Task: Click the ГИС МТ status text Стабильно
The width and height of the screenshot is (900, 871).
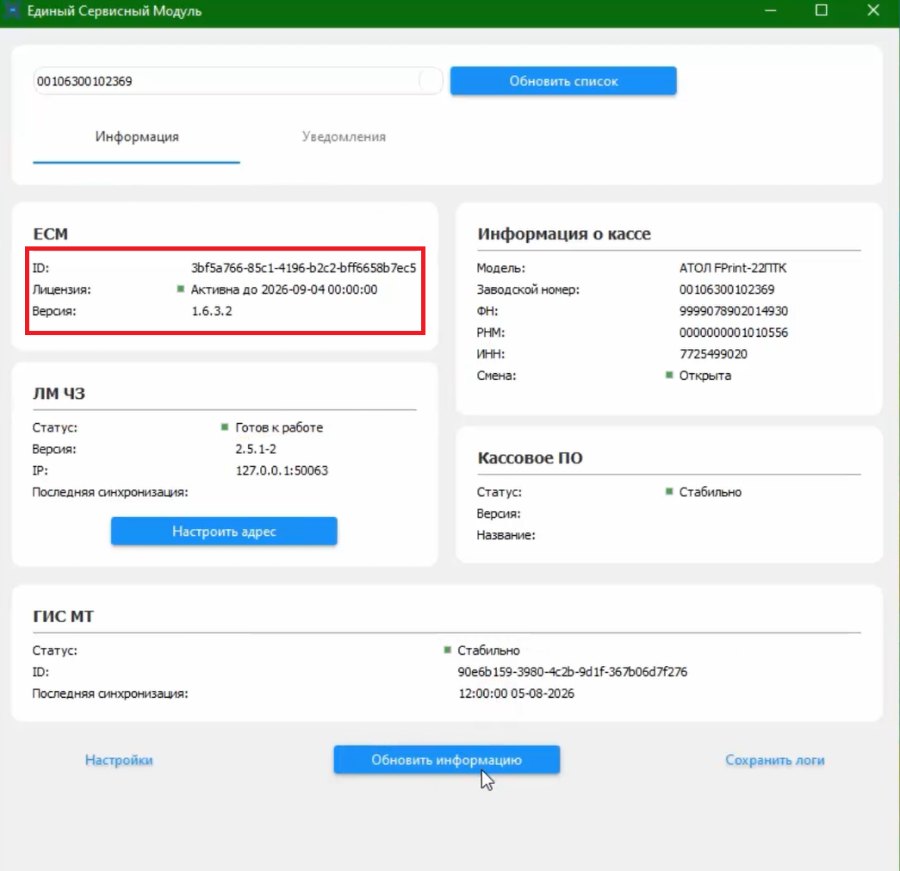Action: pyautogui.click(x=488, y=651)
